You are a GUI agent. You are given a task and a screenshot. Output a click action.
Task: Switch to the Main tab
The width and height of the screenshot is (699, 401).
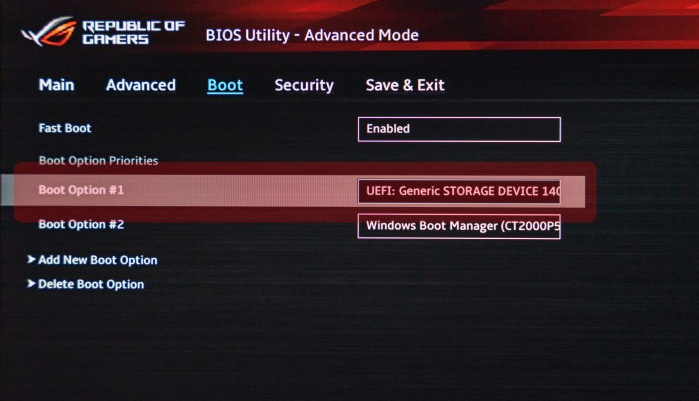tap(56, 85)
